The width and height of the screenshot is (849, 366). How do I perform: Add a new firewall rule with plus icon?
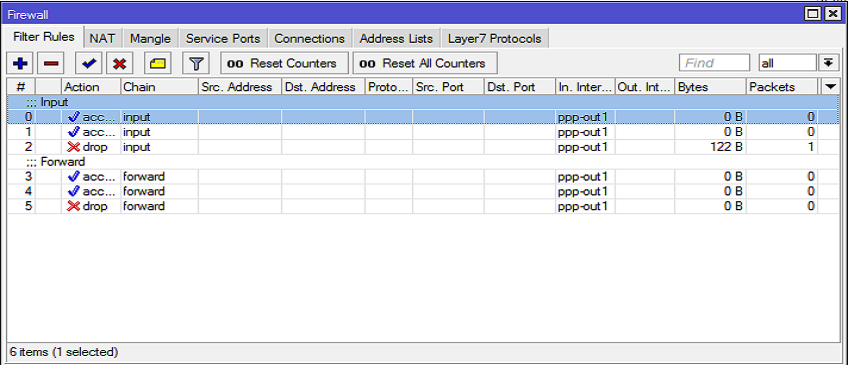[x=21, y=63]
